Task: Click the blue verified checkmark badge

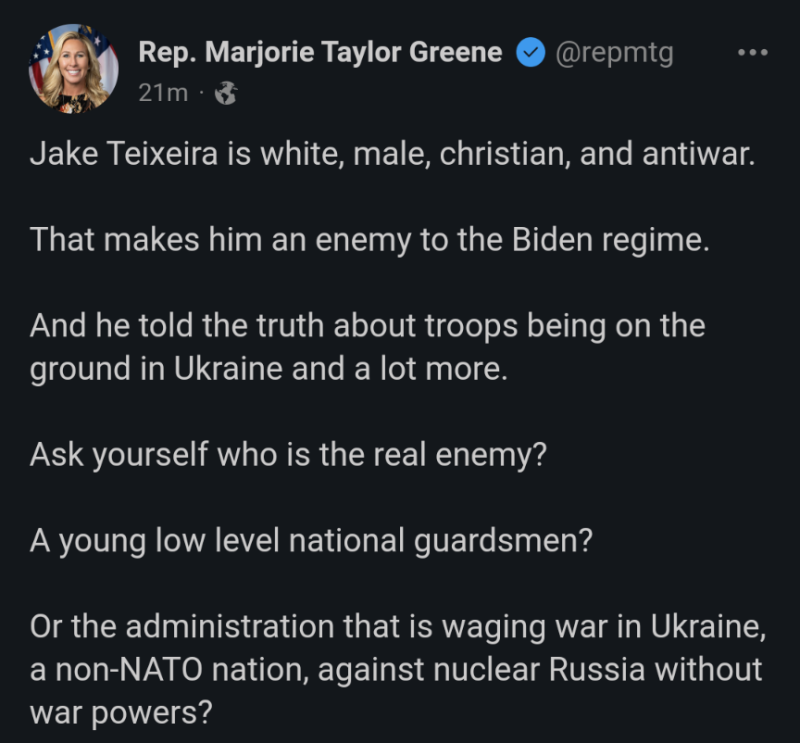Action: coord(530,53)
